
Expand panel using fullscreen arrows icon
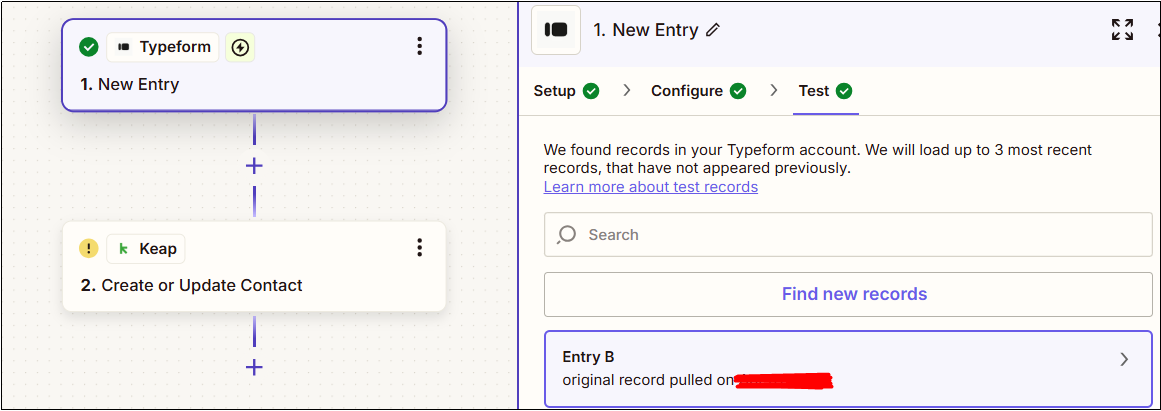point(1122,30)
